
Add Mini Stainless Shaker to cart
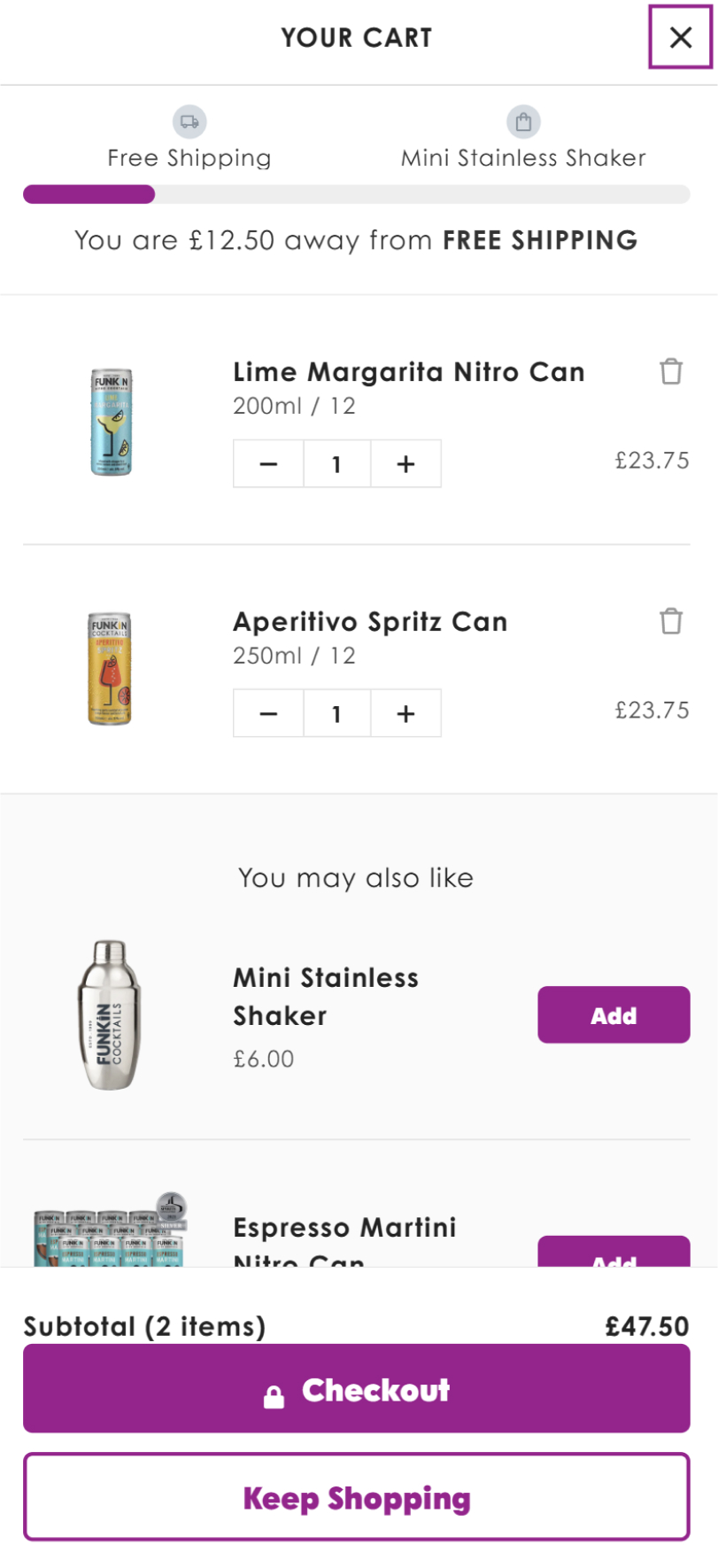613,1015
